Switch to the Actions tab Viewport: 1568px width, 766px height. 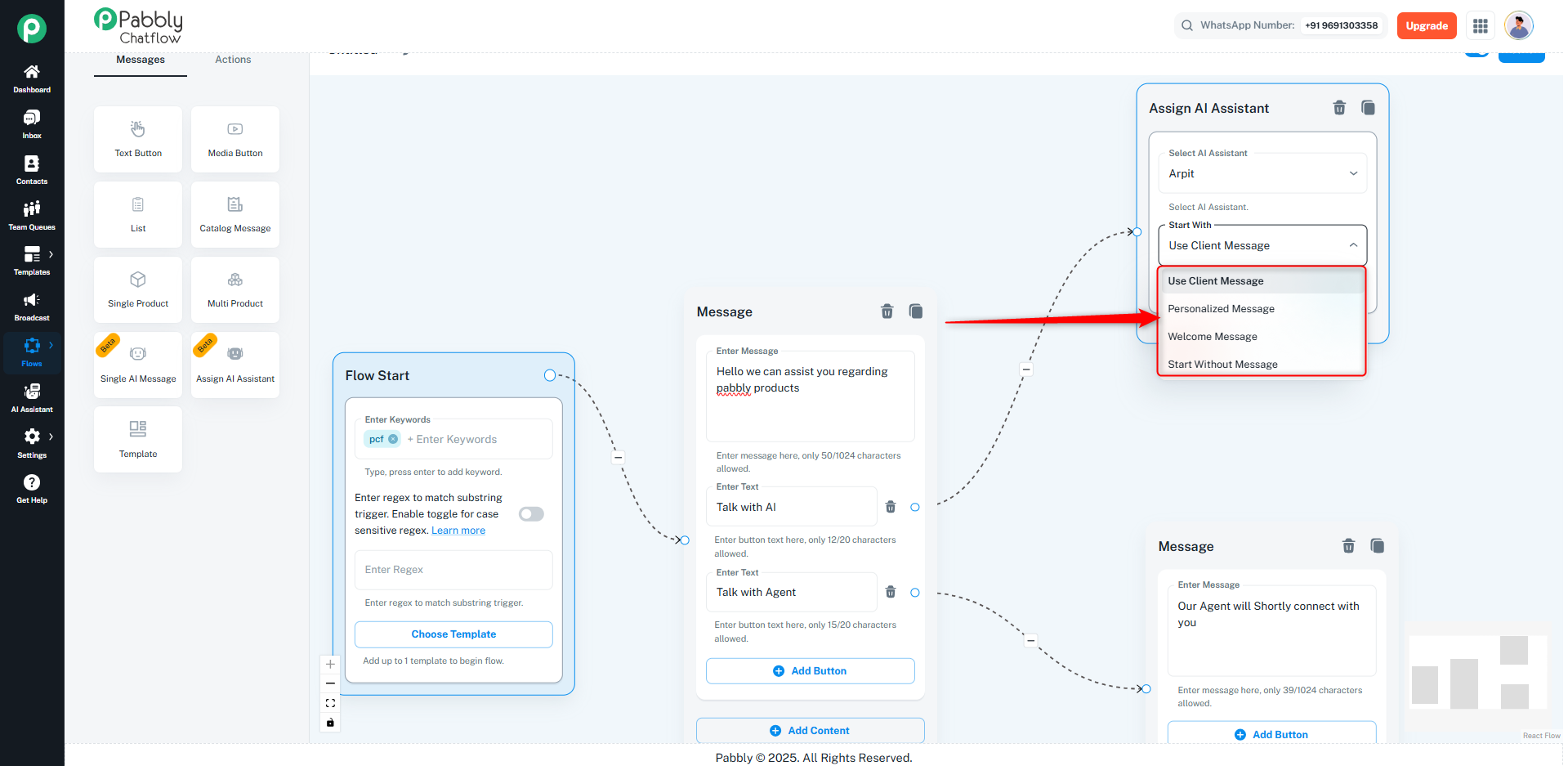[233, 60]
